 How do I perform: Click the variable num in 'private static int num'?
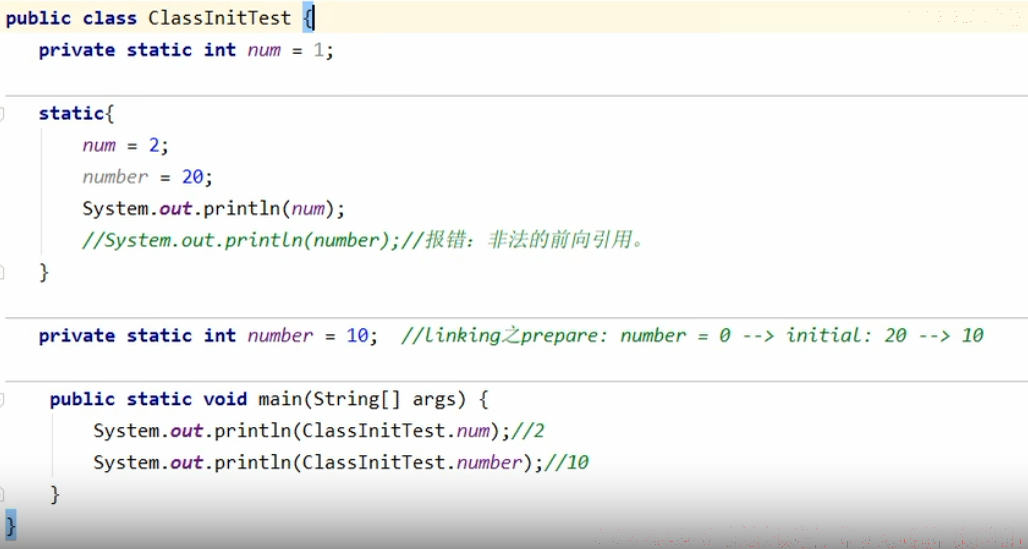(264, 50)
